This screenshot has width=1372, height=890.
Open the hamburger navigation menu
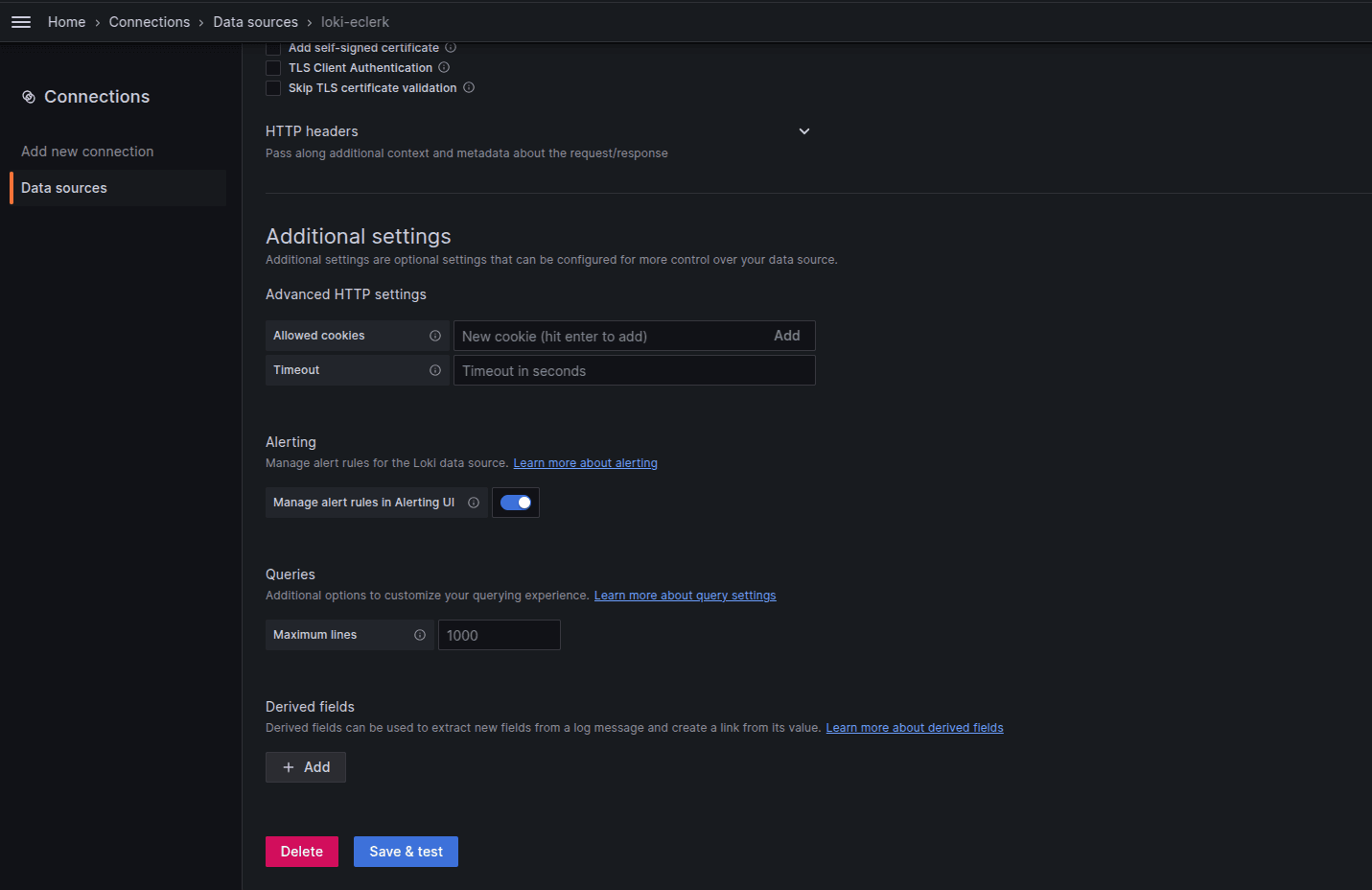pos(20,21)
